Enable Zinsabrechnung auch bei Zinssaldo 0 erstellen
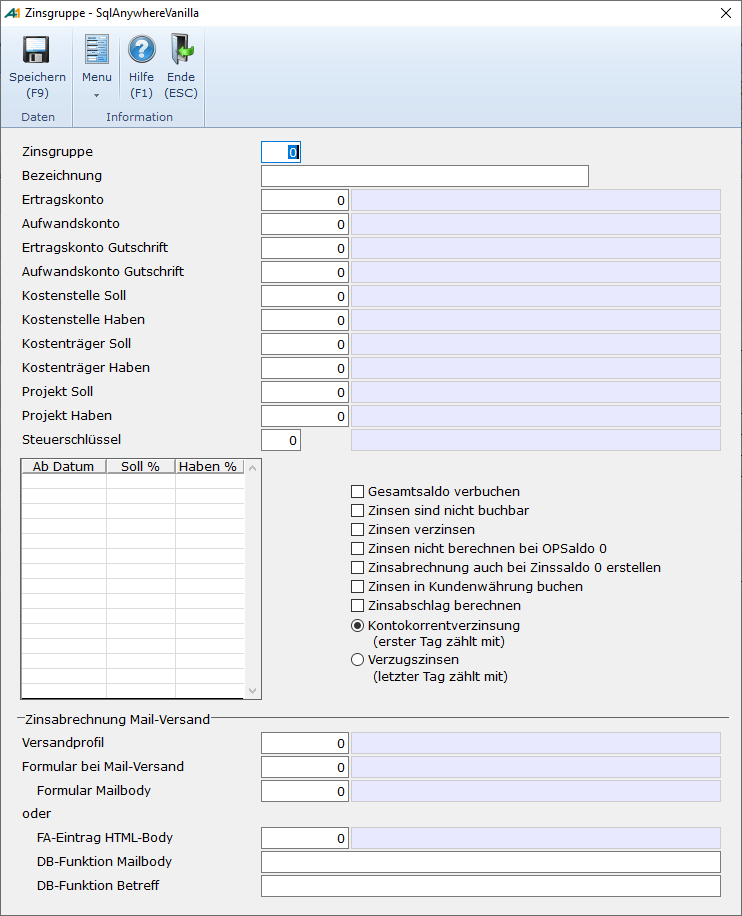Screen dimensions: 742x916 coord(358,567)
